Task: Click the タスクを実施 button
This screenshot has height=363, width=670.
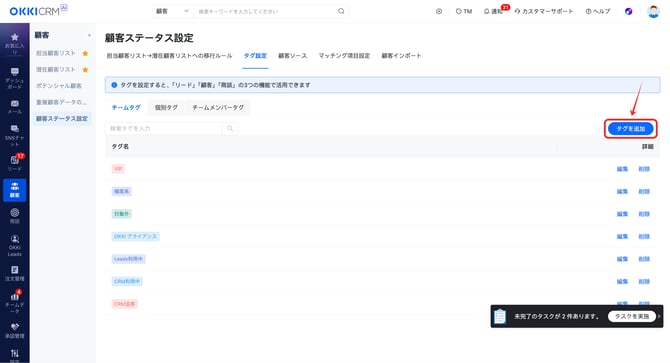Action: click(x=632, y=316)
